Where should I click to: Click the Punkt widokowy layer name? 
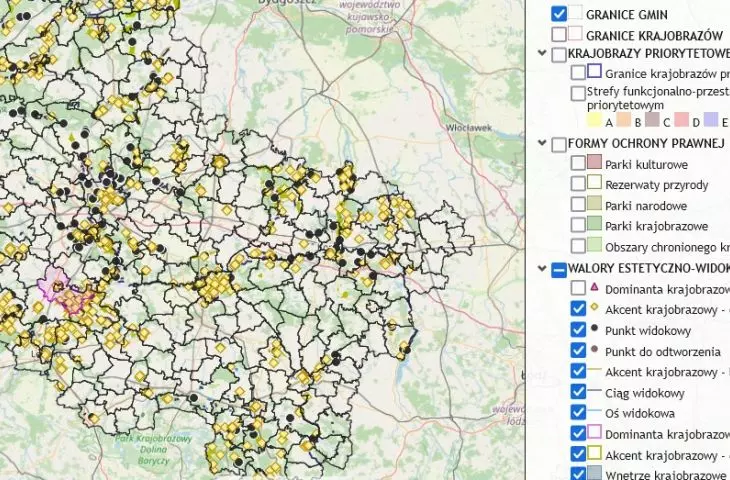[648, 331]
